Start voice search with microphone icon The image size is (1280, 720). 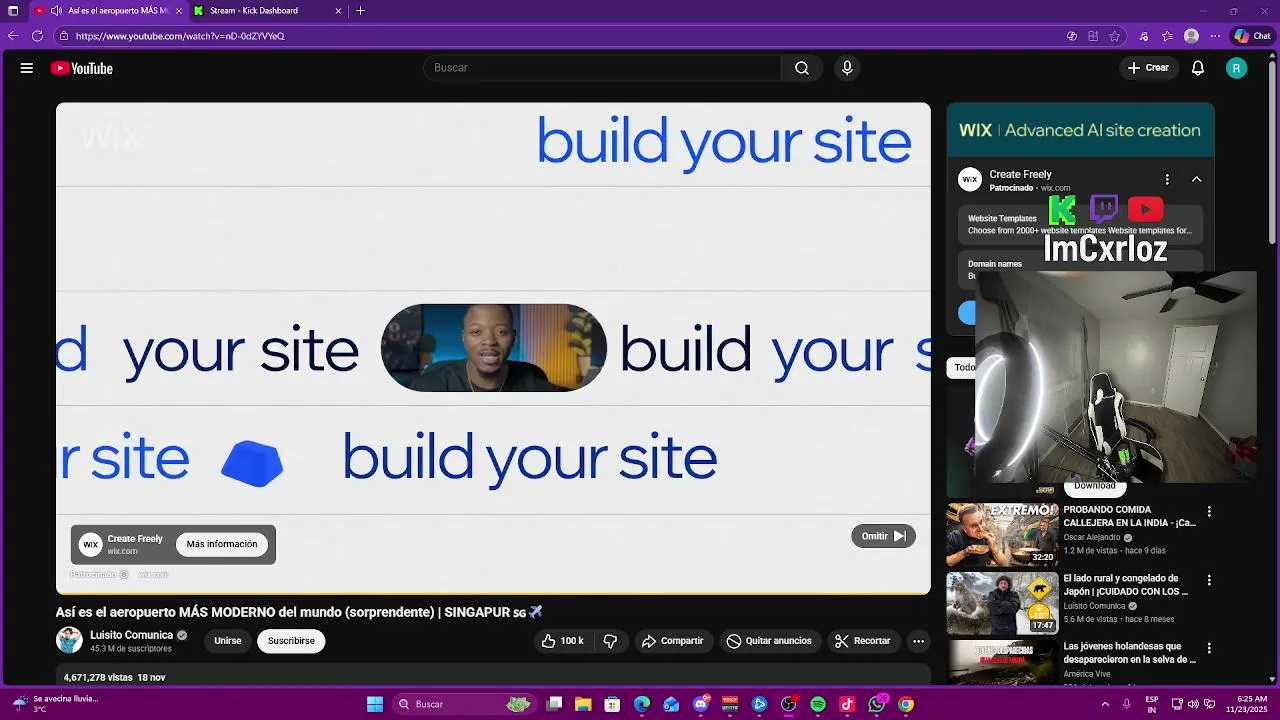pyautogui.click(x=847, y=68)
